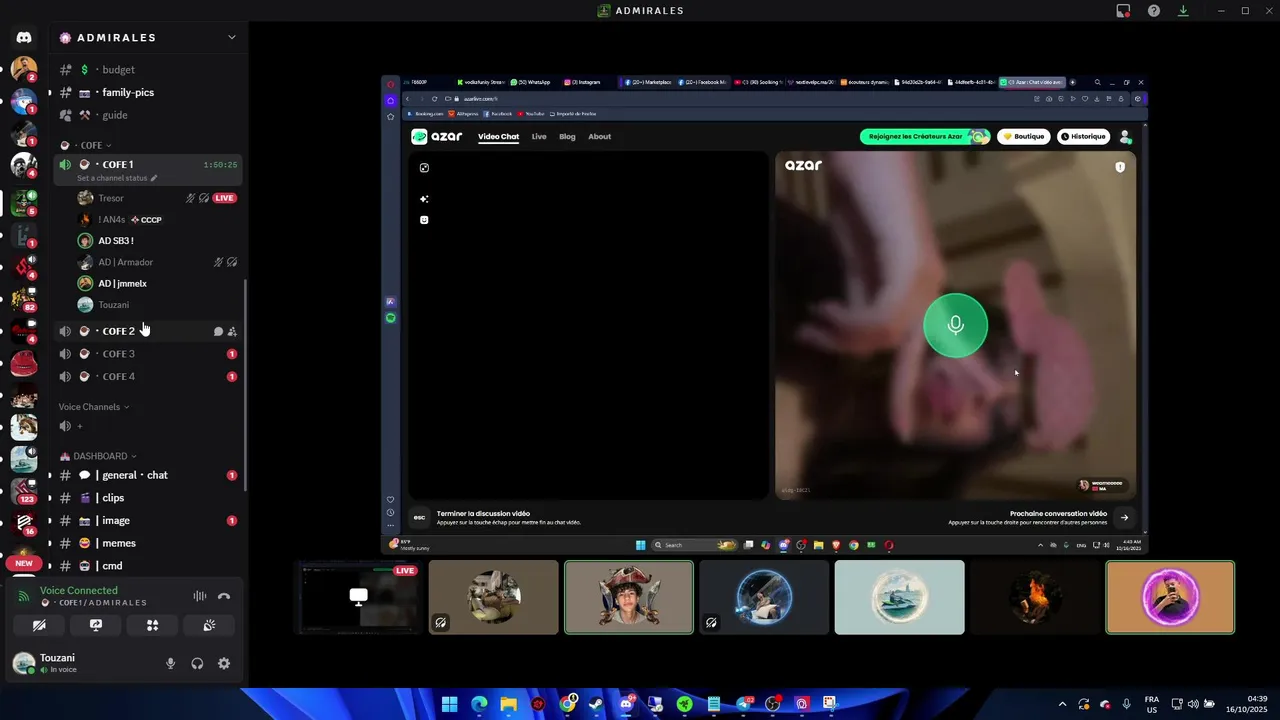
Task: Join the COFE 3 voice channel
Action: (148, 354)
